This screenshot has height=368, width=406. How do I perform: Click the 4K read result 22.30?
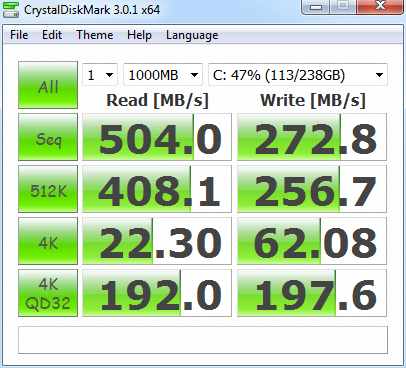pyautogui.click(x=157, y=241)
